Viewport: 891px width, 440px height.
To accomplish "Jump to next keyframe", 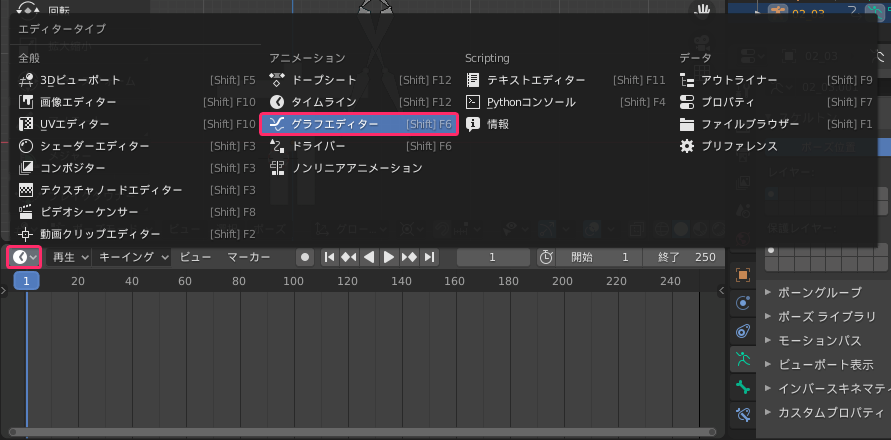I will click(x=409, y=258).
